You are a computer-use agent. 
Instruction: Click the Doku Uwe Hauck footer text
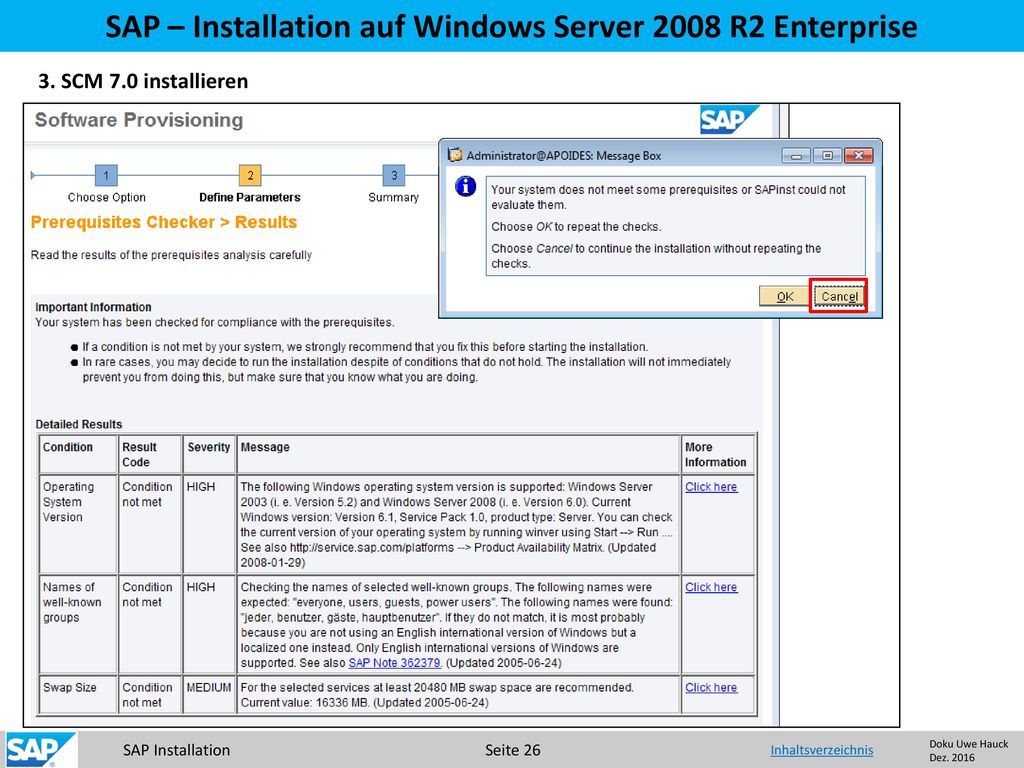tap(968, 744)
